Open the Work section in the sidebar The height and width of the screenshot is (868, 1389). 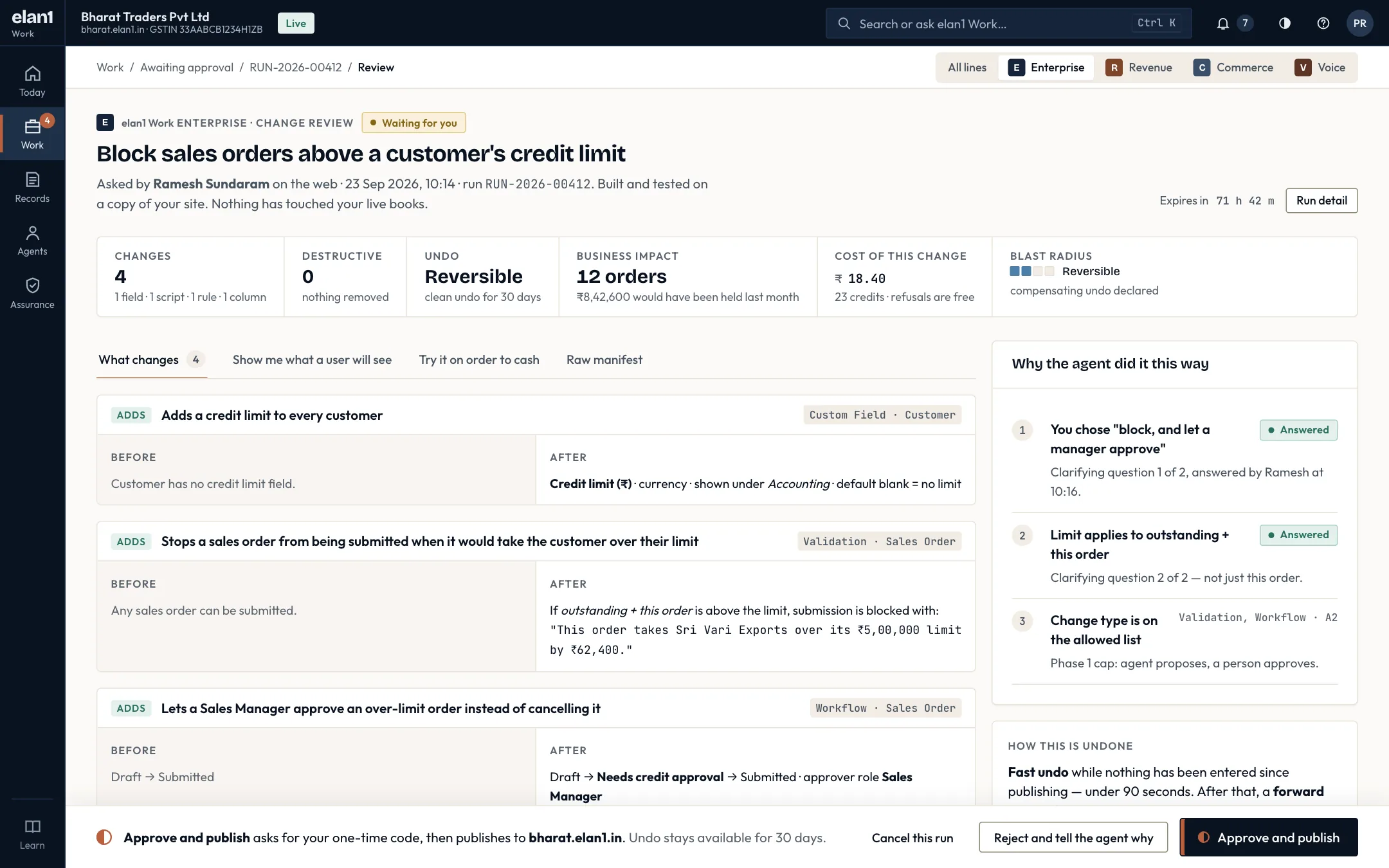tap(32, 134)
